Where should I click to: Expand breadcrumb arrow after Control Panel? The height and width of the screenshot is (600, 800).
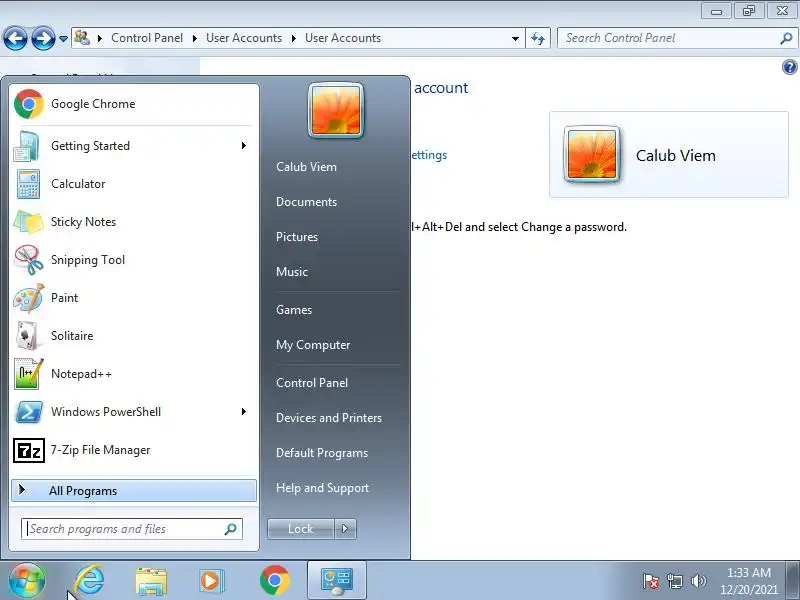tap(194, 38)
